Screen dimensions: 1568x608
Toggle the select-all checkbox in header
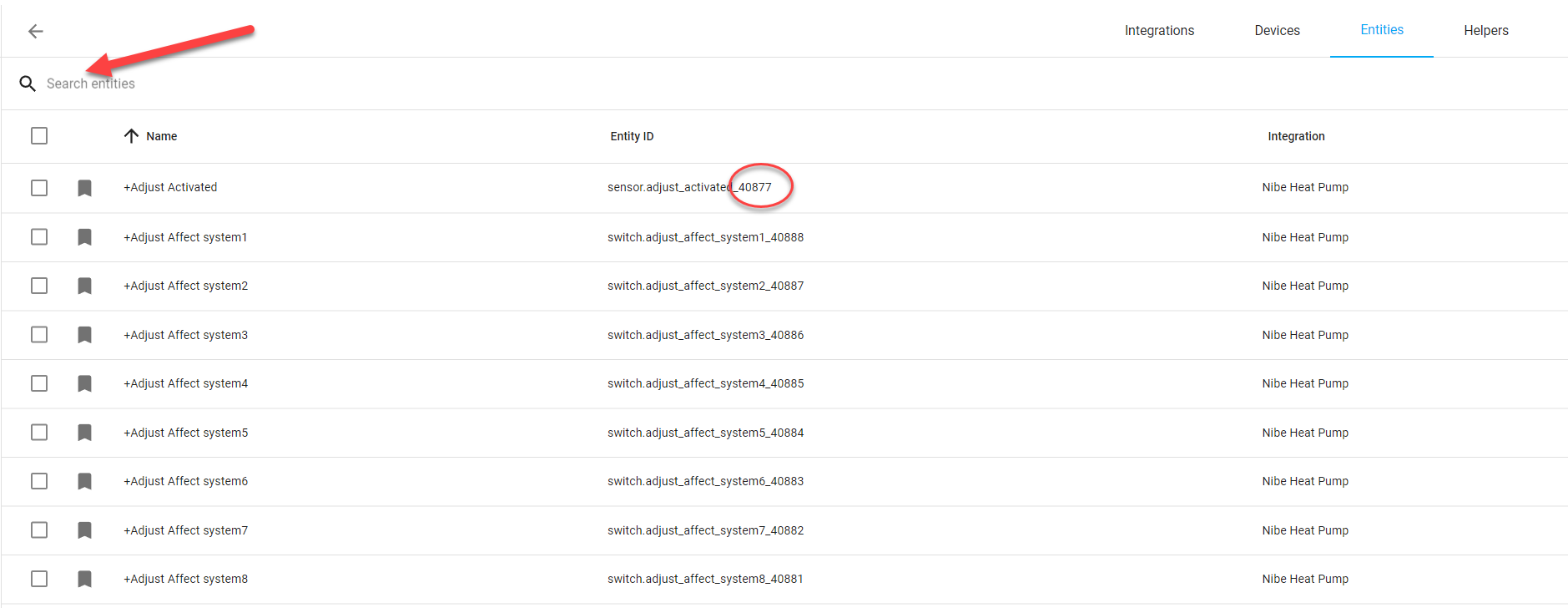point(39,135)
